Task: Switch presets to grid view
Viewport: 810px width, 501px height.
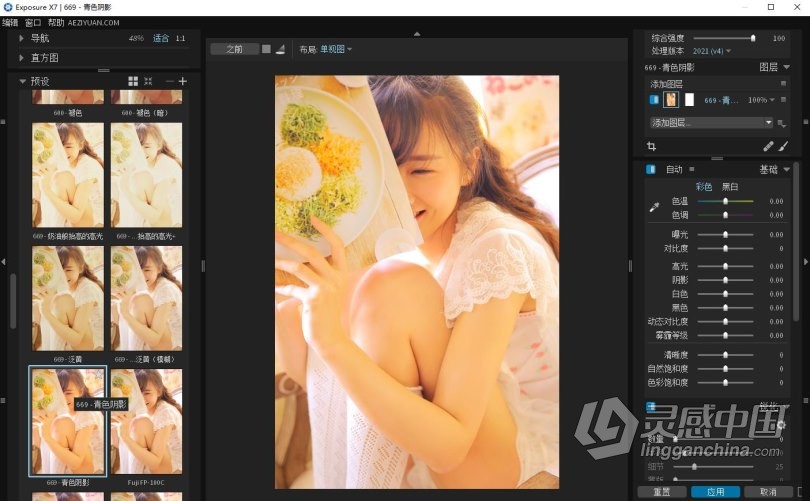Action: click(x=133, y=81)
